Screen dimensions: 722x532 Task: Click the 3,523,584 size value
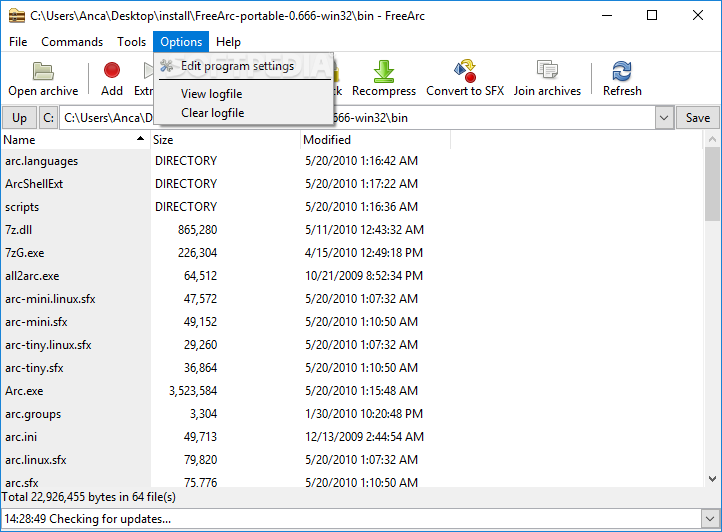tap(193, 391)
